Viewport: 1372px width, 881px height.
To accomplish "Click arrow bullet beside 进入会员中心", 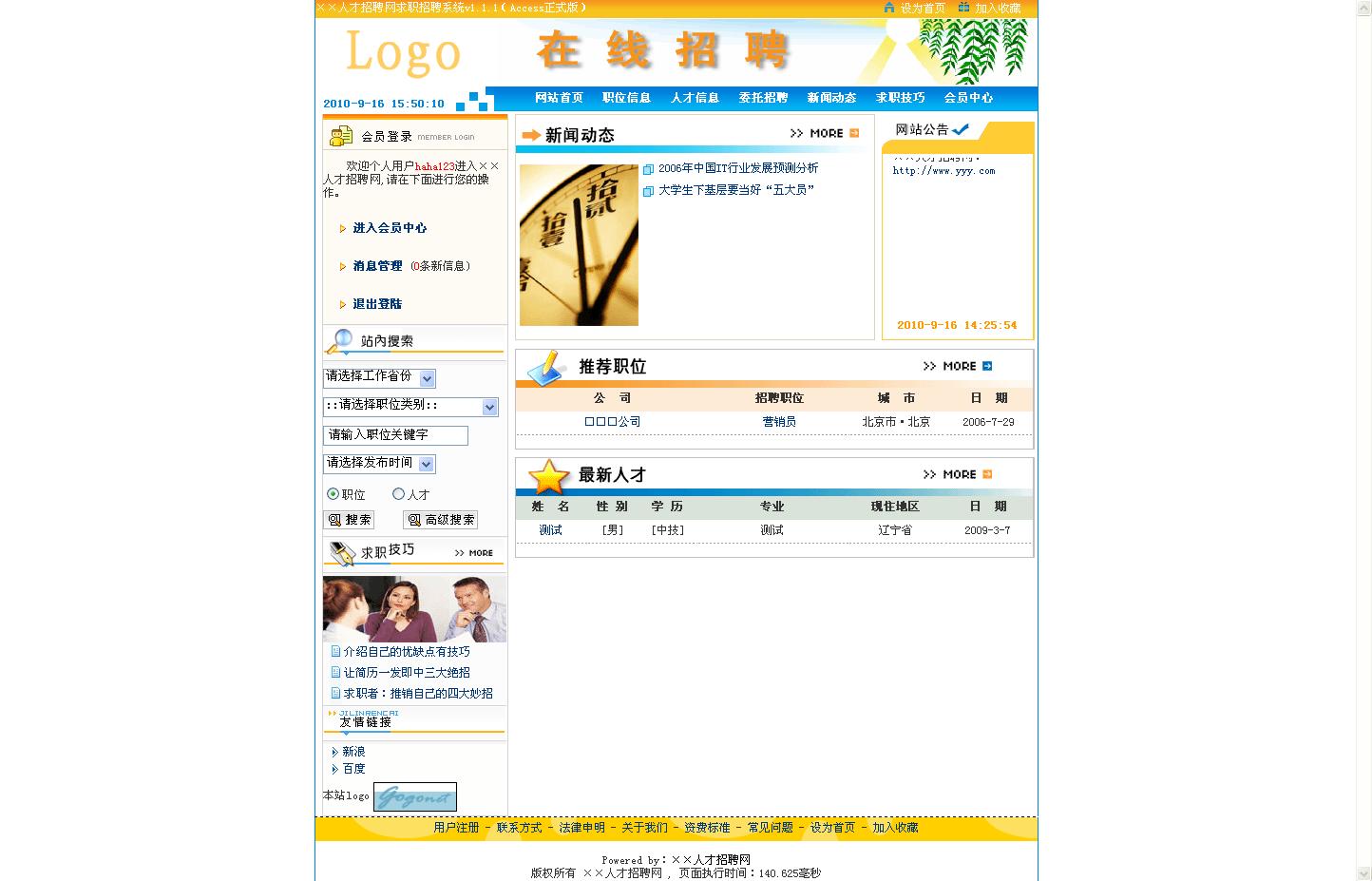I will [343, 228].
